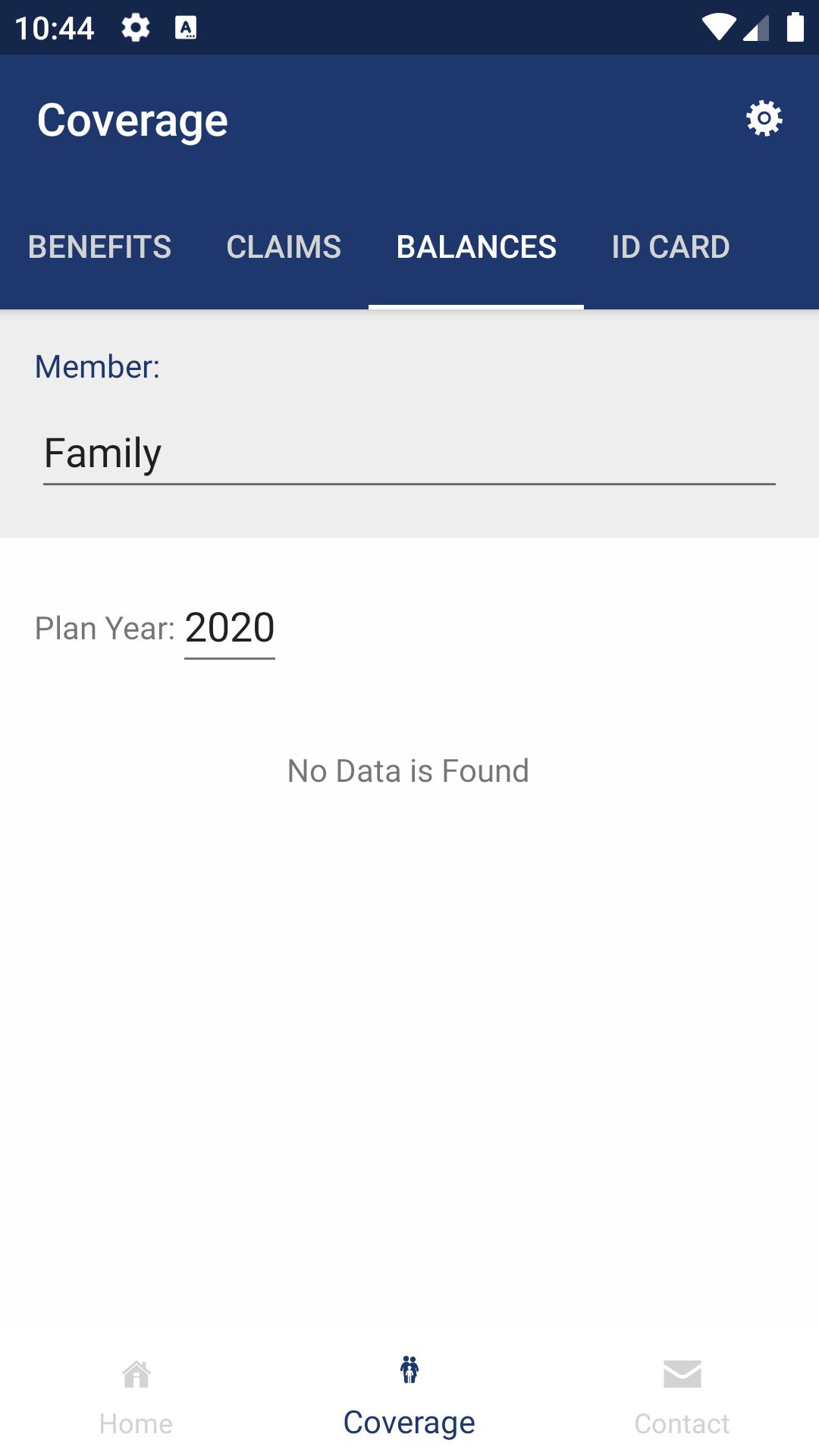
Task: Switch to the BENEFITS tab
Action: pyautogui.click(x=99, y=247)
